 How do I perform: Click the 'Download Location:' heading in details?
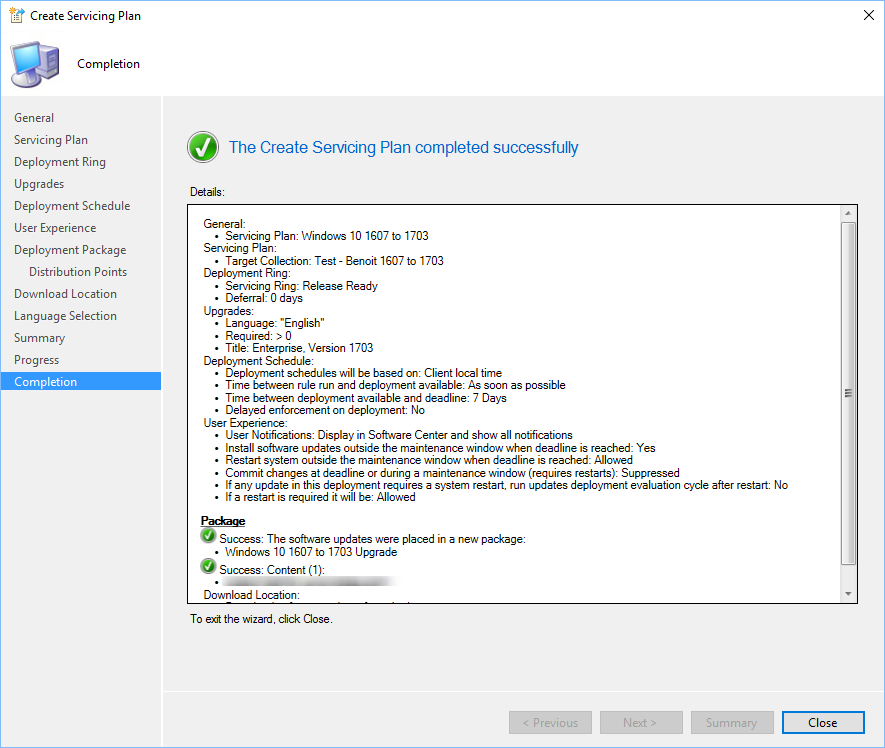point(251,594)
